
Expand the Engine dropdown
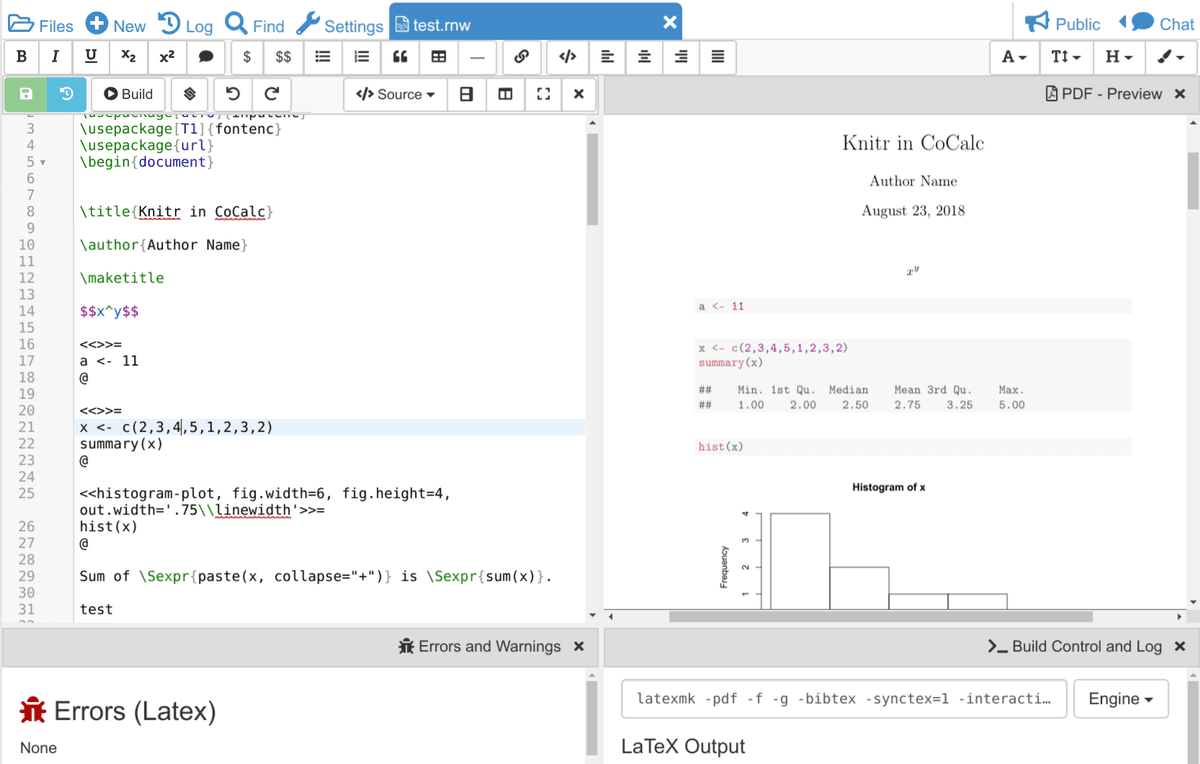(x=1120, y=699)
